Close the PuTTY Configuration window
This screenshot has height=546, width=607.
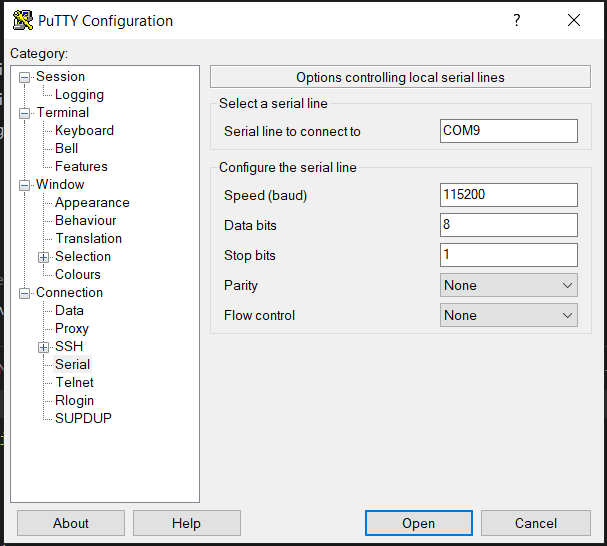pyautogui.click(x=574, y=20)
